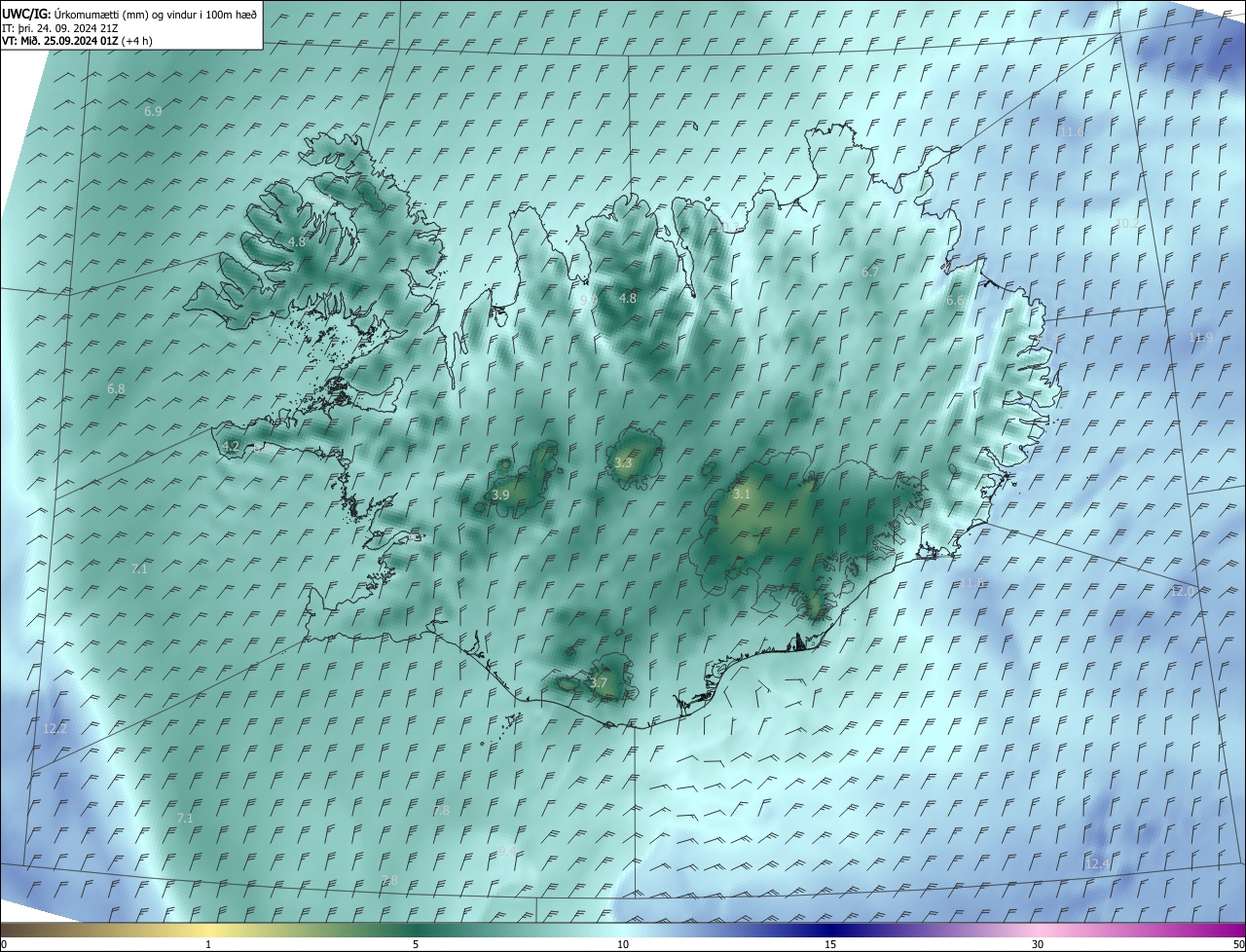Click the 6.8 value label on the map
1246x952 pixels.
click(x=116, y=389)
